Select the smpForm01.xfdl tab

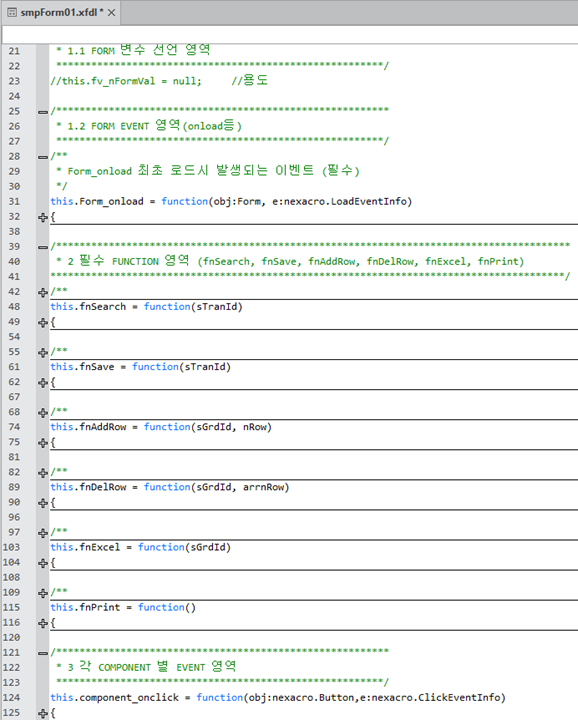(61, 12)
